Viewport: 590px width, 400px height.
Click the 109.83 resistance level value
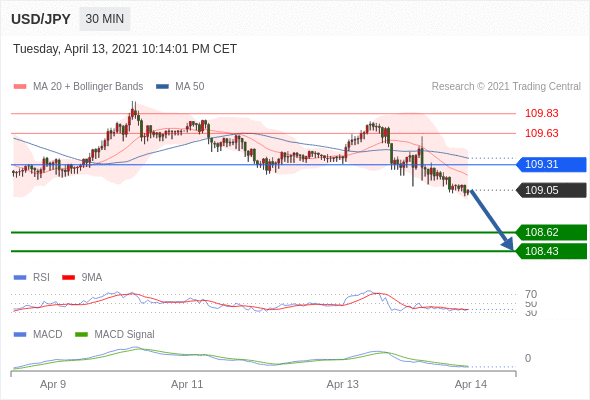pos(541,113)
